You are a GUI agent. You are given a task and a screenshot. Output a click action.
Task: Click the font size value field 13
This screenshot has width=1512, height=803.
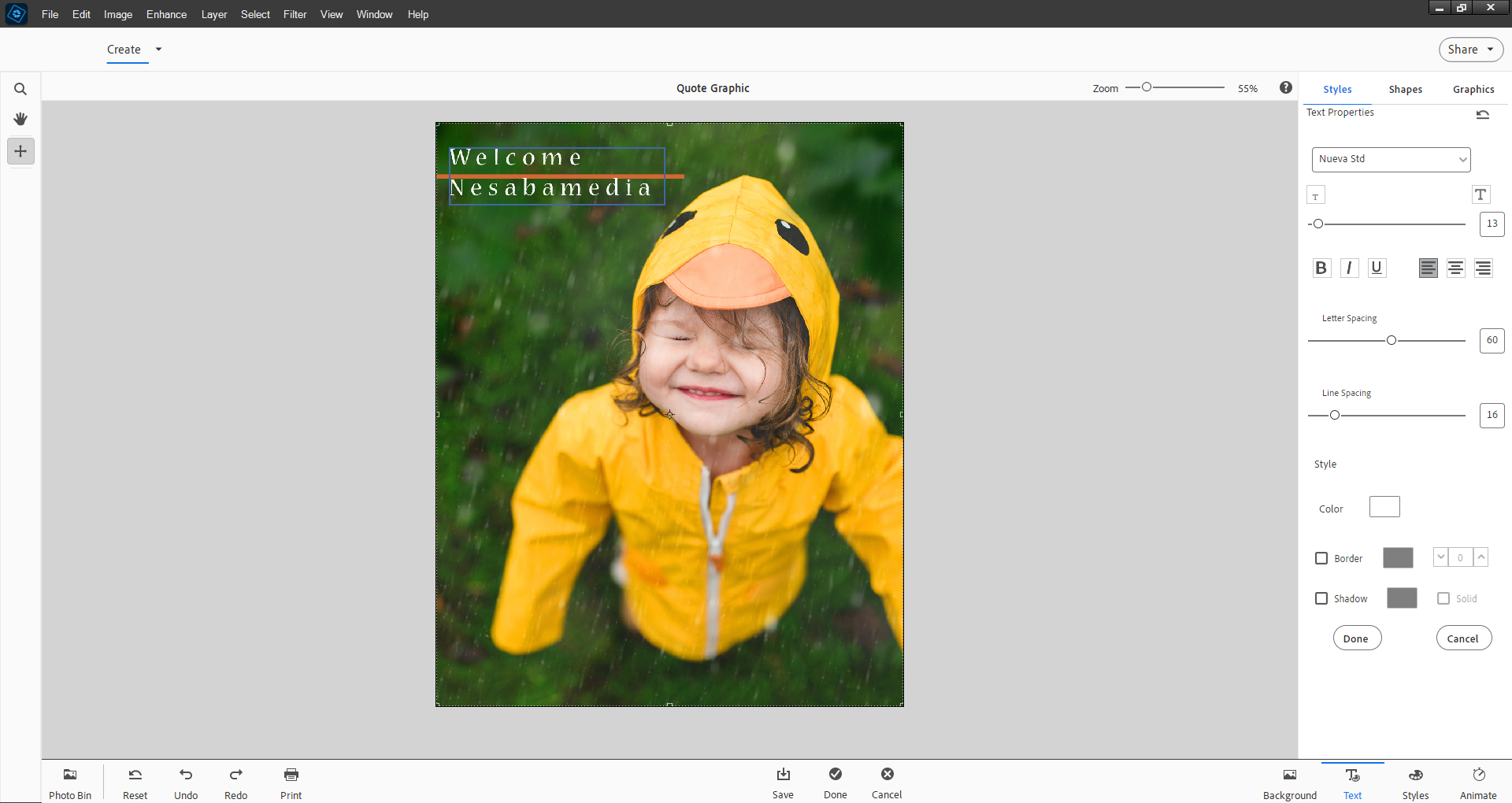tap(1492, 224)
